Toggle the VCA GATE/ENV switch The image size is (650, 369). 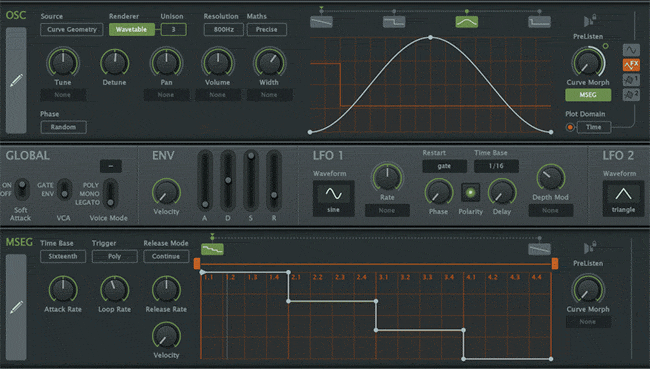pos(64,189)
